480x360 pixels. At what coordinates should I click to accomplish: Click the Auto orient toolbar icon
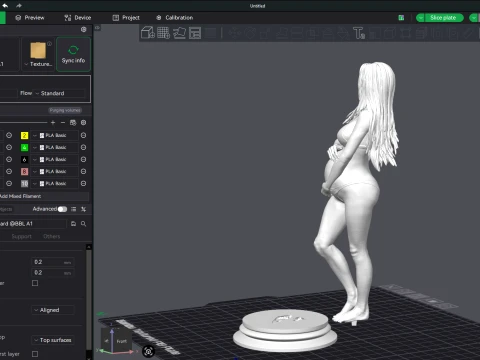click(179, 33)
